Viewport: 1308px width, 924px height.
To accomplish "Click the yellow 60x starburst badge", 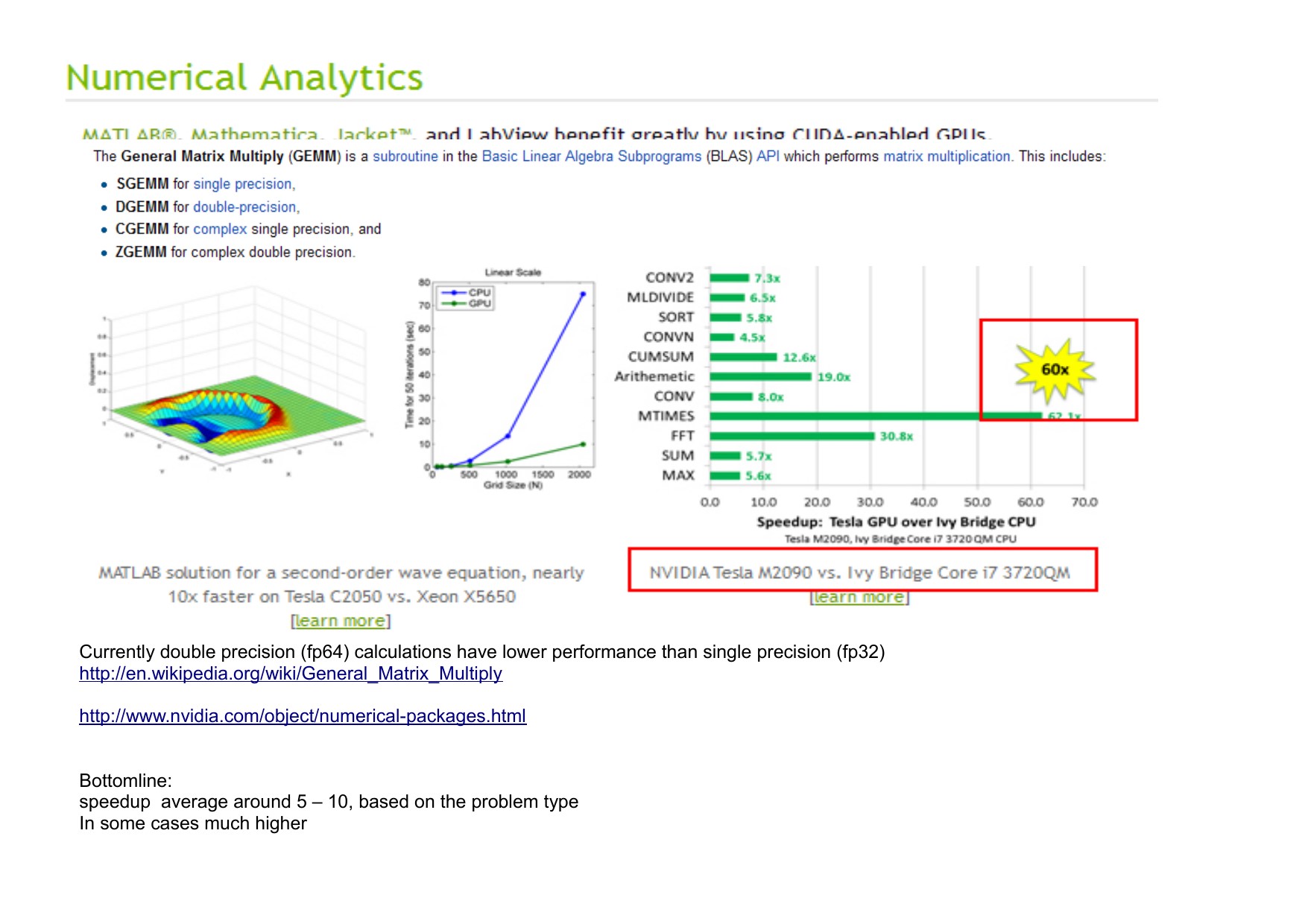I will point(1055,370).
